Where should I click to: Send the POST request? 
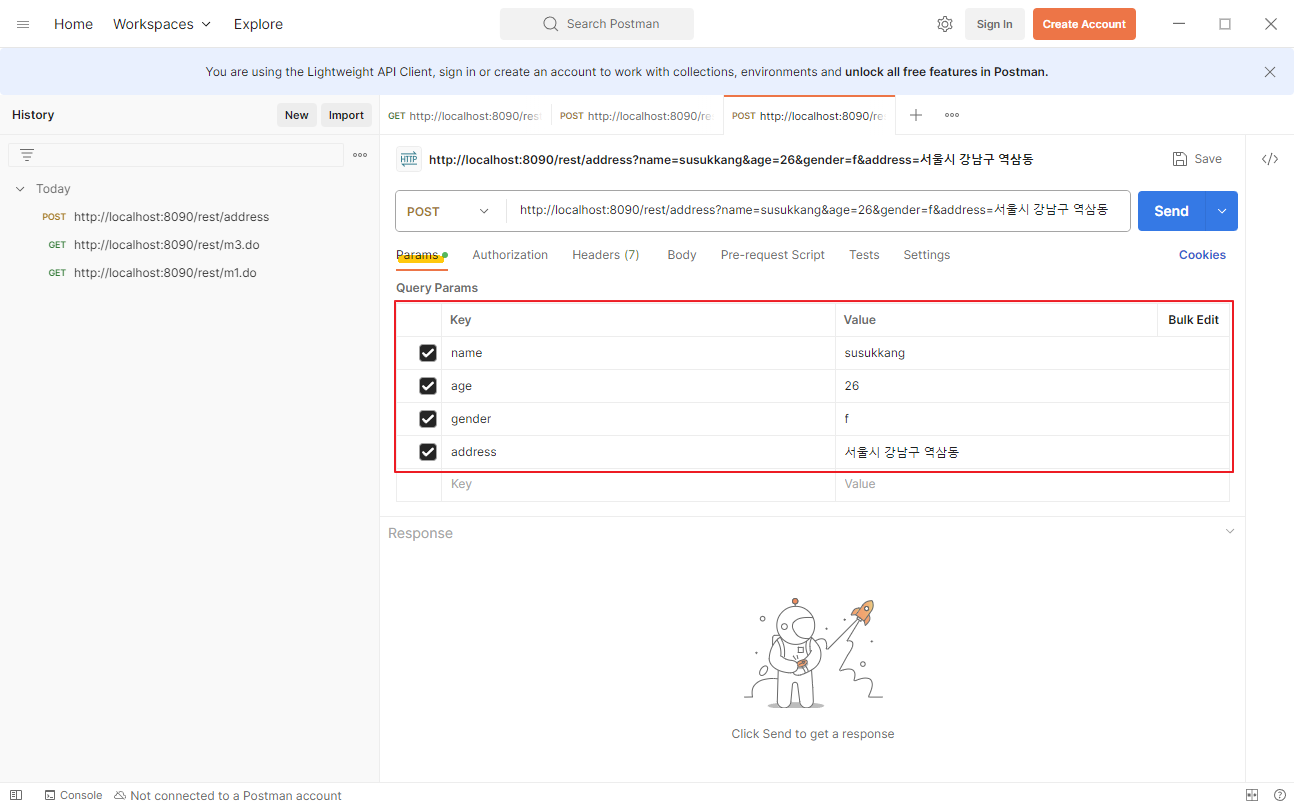click(1172, 211)
